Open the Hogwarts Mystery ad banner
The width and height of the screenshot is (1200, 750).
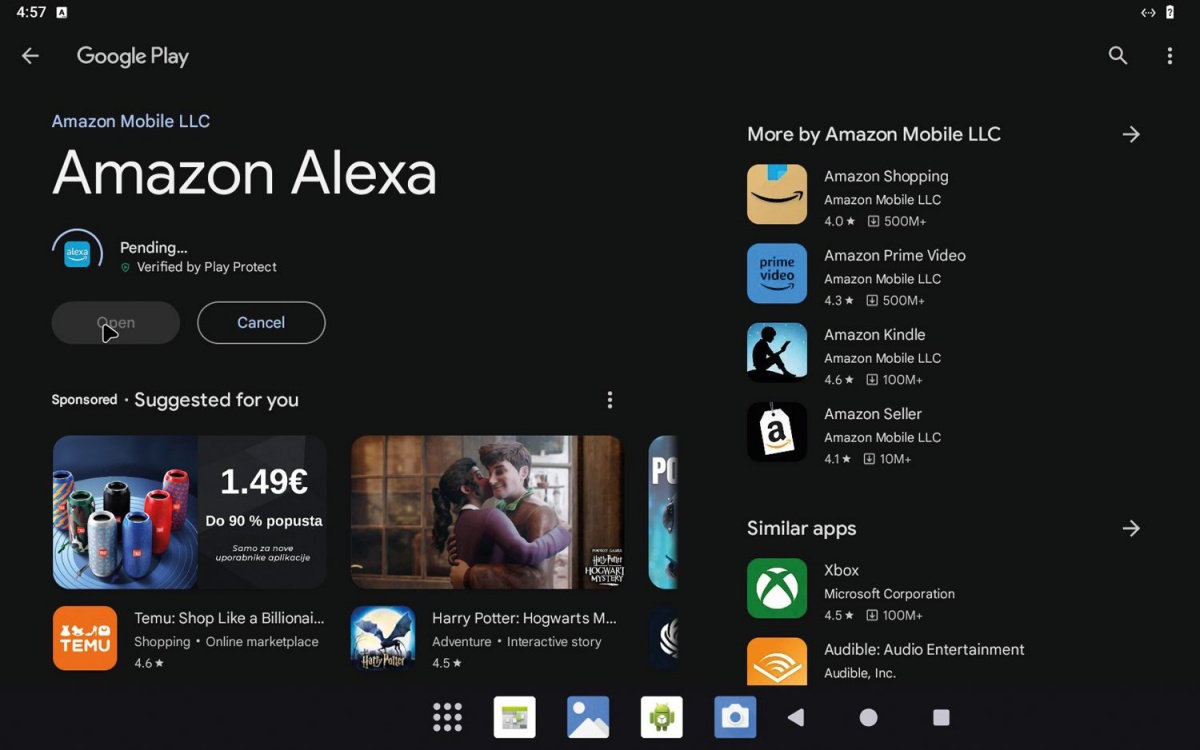[488, 512]
